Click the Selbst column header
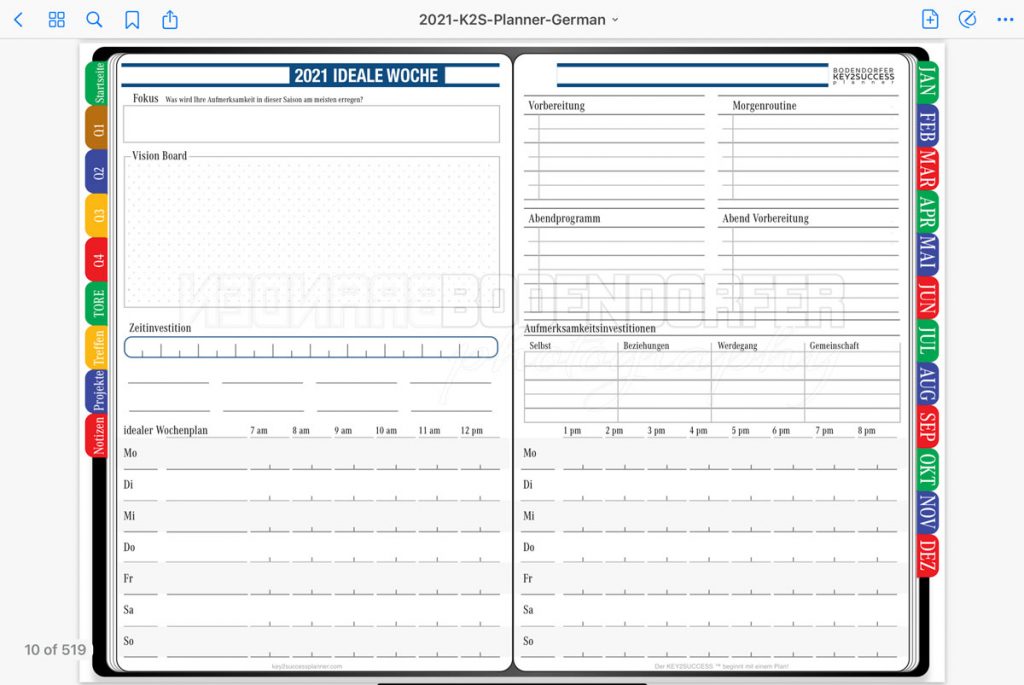Viewport: 1024px width, 685px height. [x=540, y=346]
